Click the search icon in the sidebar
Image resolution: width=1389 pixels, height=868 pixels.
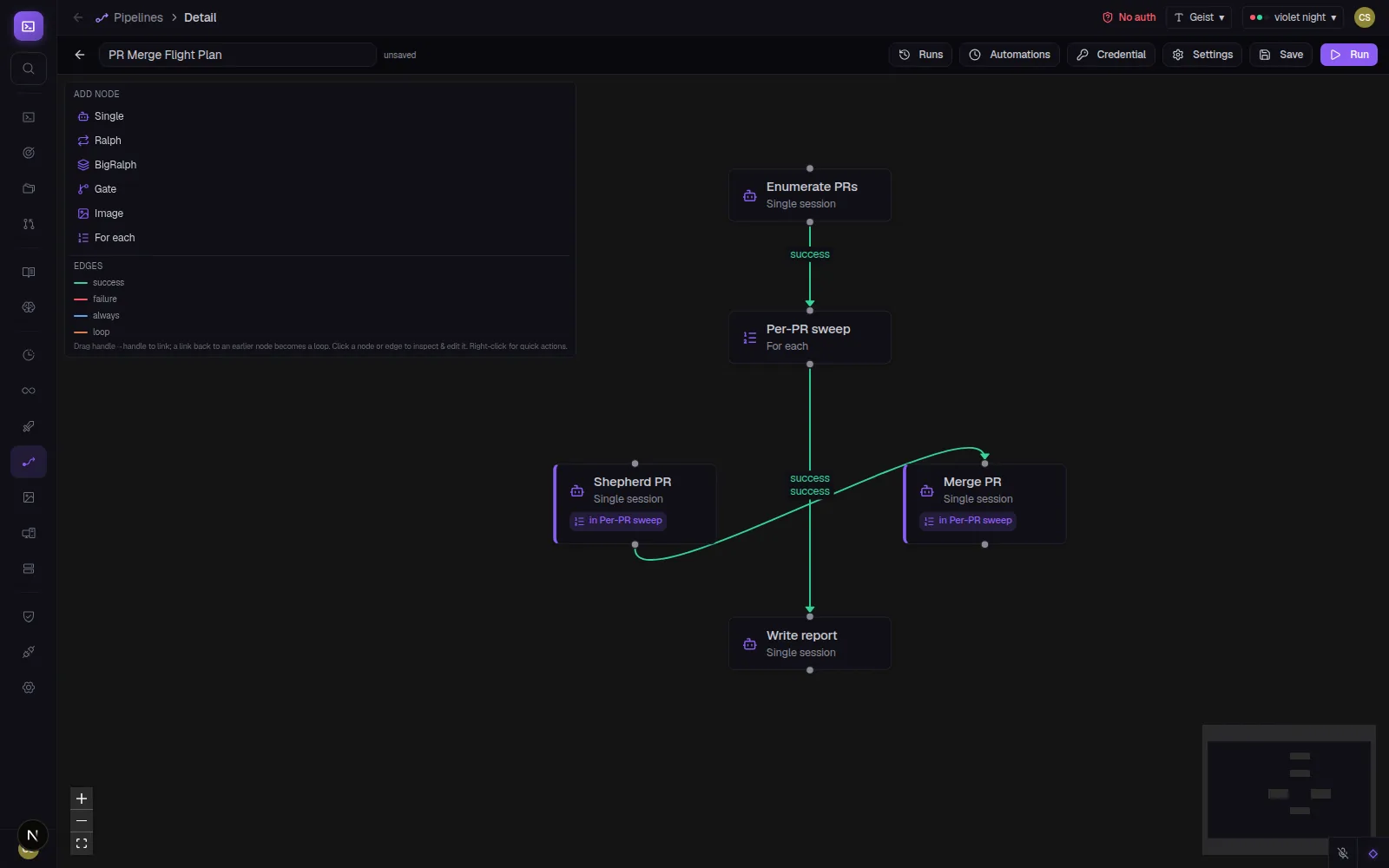(x=29, y=69)
